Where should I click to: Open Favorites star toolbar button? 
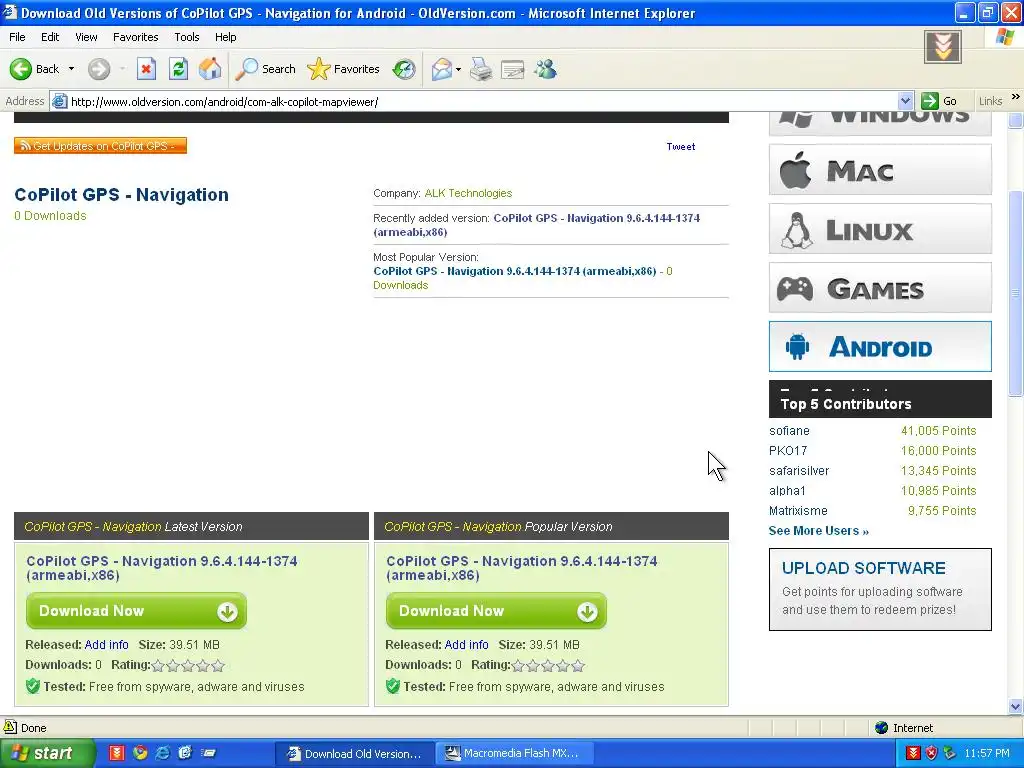(x=343, y=69)
